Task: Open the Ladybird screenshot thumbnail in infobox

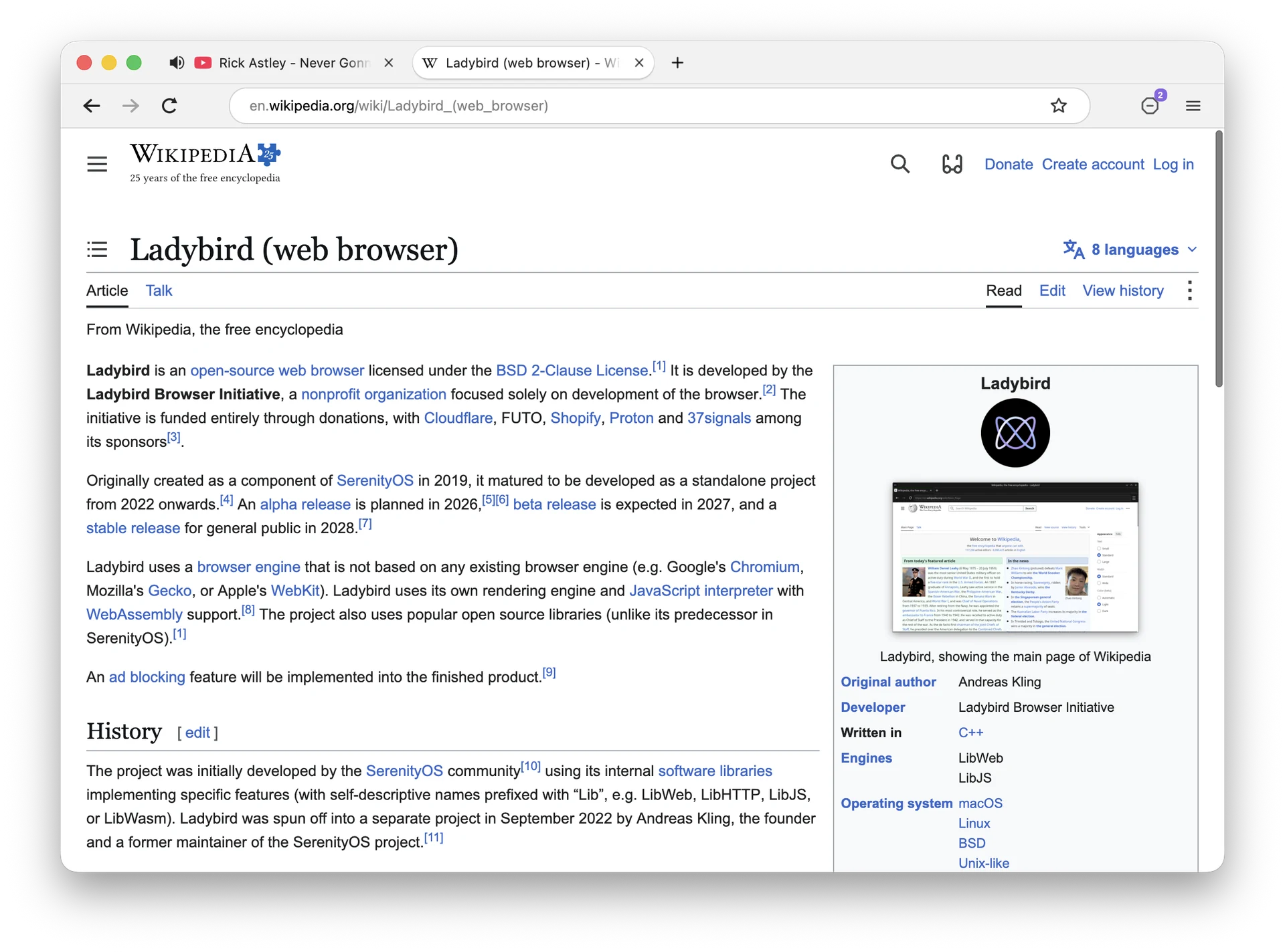Action: point(1015,557)
